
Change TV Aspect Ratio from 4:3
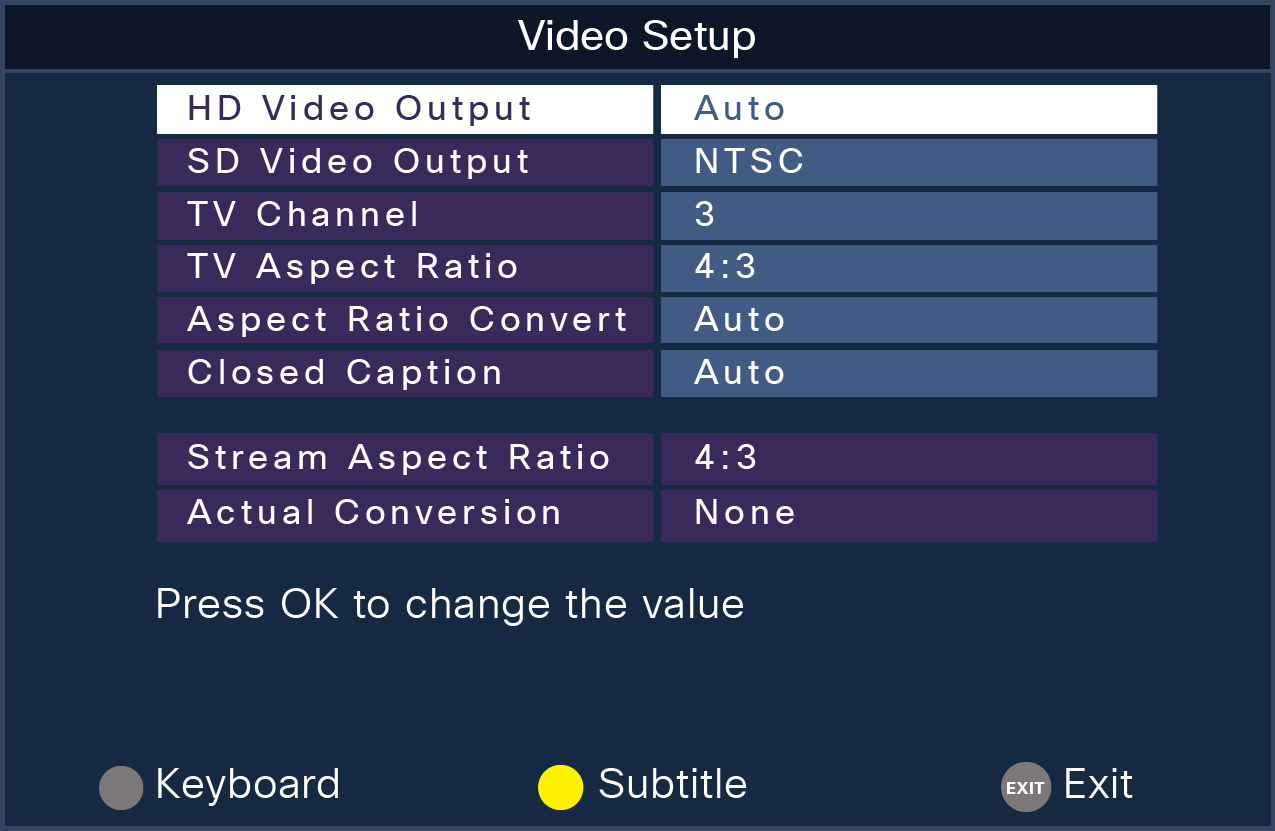click(x=906, y=267)
